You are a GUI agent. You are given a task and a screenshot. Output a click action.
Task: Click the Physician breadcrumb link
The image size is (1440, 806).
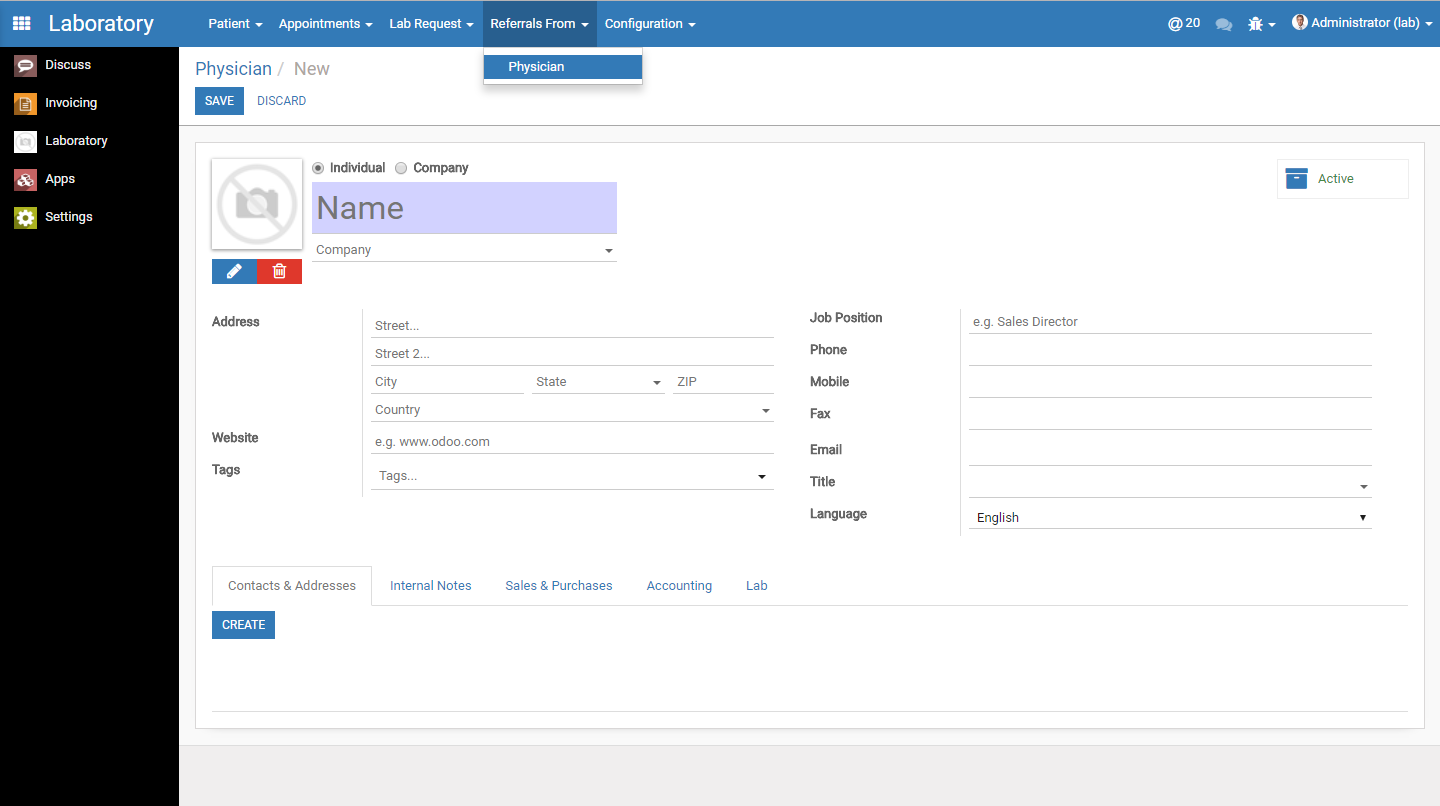click(233, 69)
